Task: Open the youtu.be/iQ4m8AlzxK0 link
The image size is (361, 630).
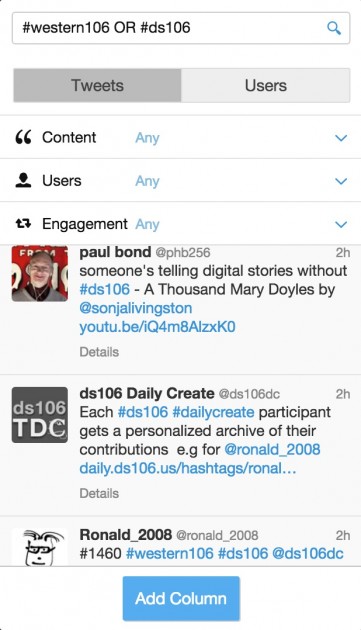Action: [157, 327]
